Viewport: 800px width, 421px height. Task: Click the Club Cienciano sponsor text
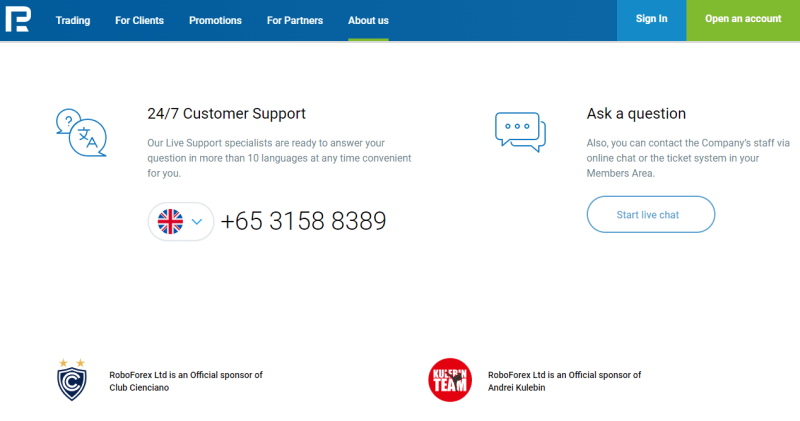tap(186, 381)
